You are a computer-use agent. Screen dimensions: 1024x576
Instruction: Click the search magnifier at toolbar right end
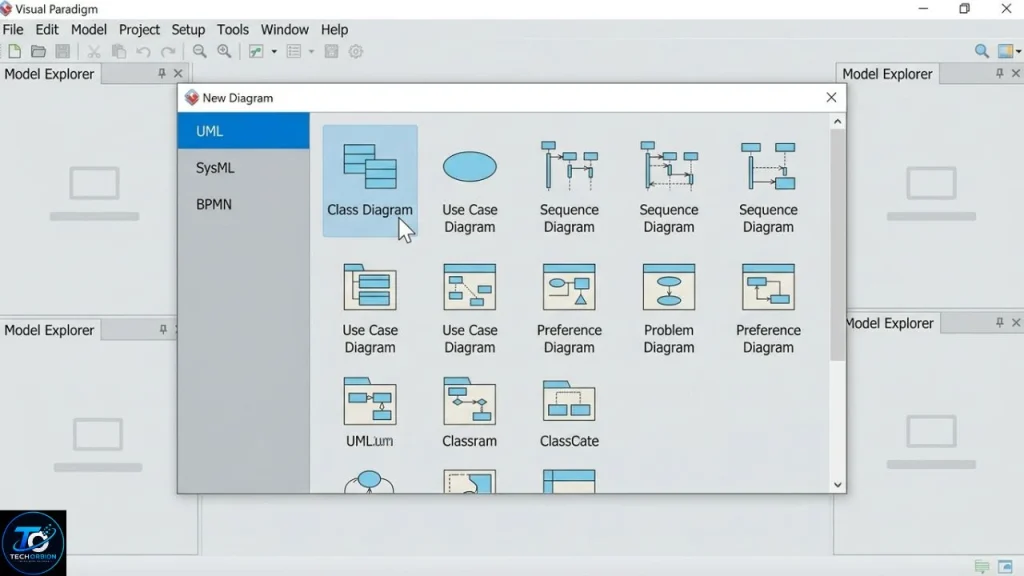pyautogui.click(x=982, y=52)
